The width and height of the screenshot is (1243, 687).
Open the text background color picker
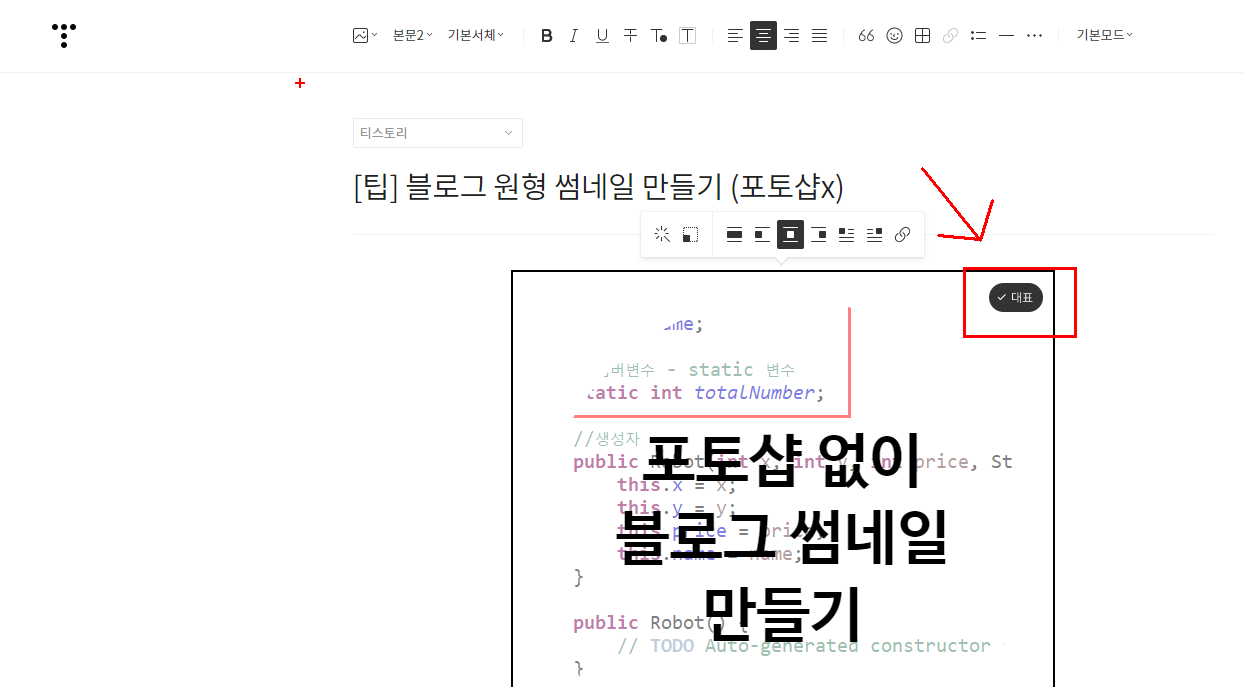click(x=688, y=36)
